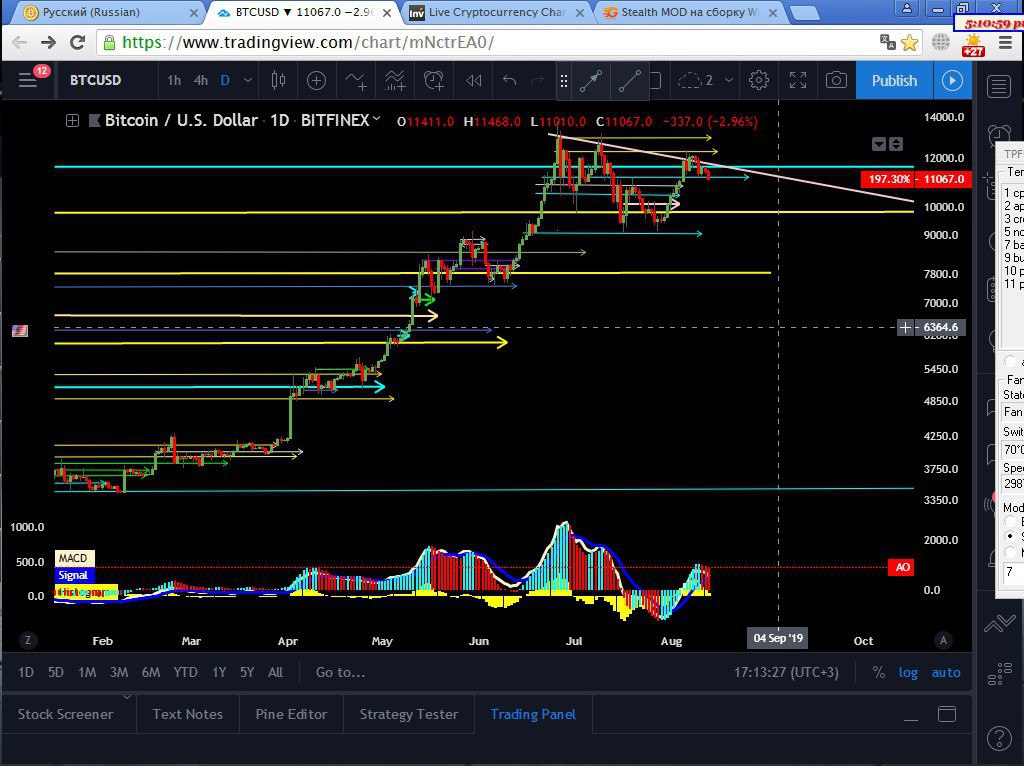
Task: Reload the page in Chrome
Action: pyautogui.click(x=77, y=42)
